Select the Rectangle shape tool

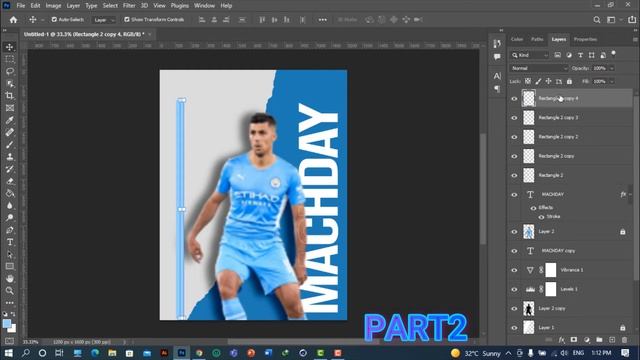pyautogui.click(x=9, y=267)
